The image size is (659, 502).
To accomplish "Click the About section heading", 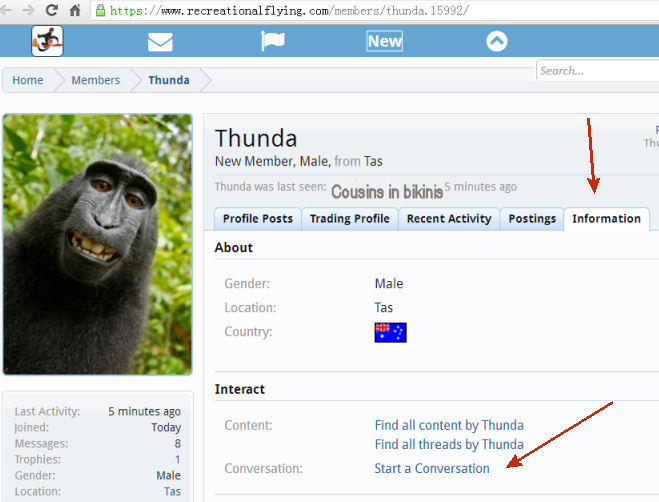I will coord(234,248).
